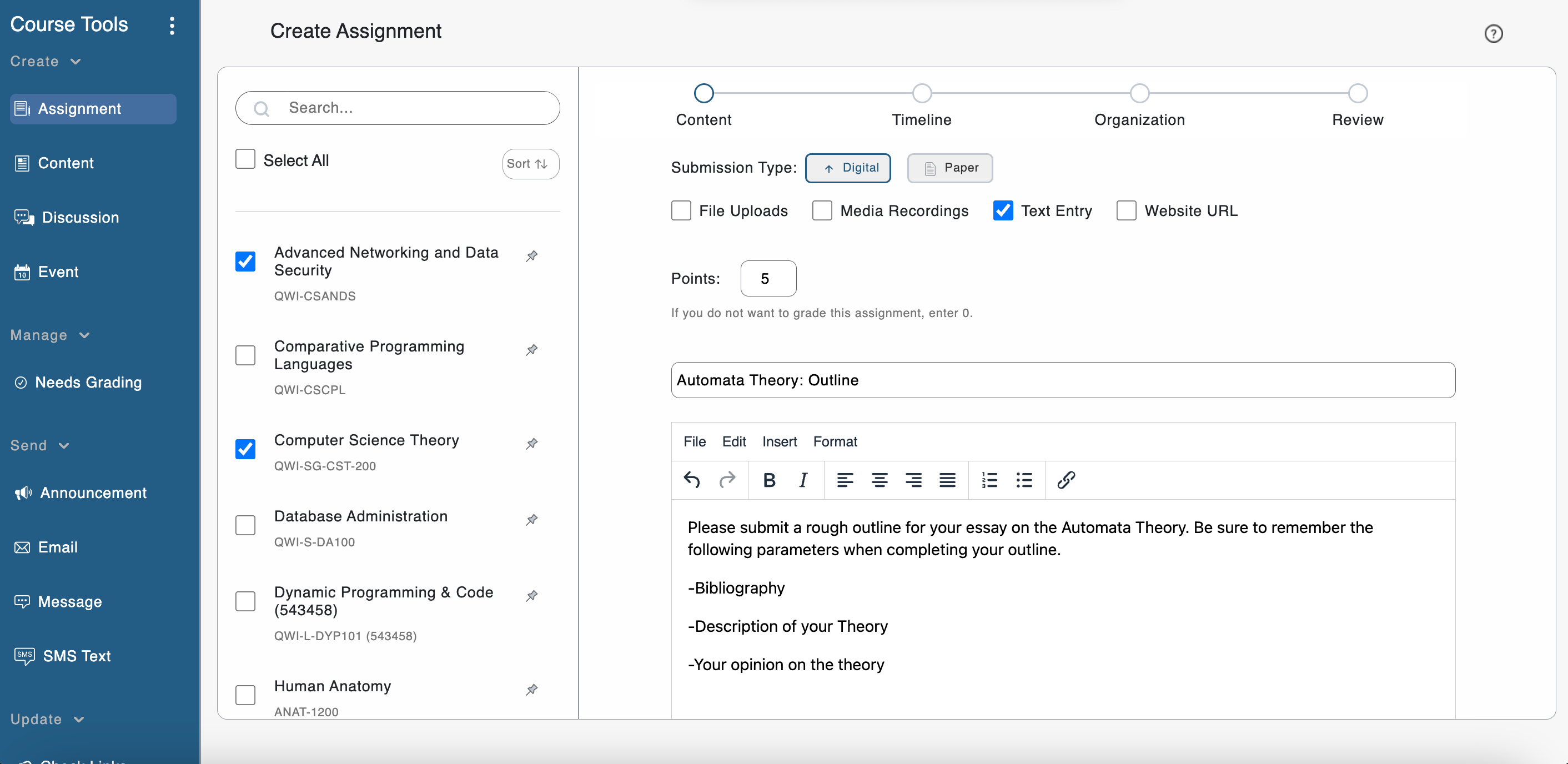The height and width of the screenshot is (764, 1568).
Task: Pin the Computer Science Theory course
Action: (531, 444)
